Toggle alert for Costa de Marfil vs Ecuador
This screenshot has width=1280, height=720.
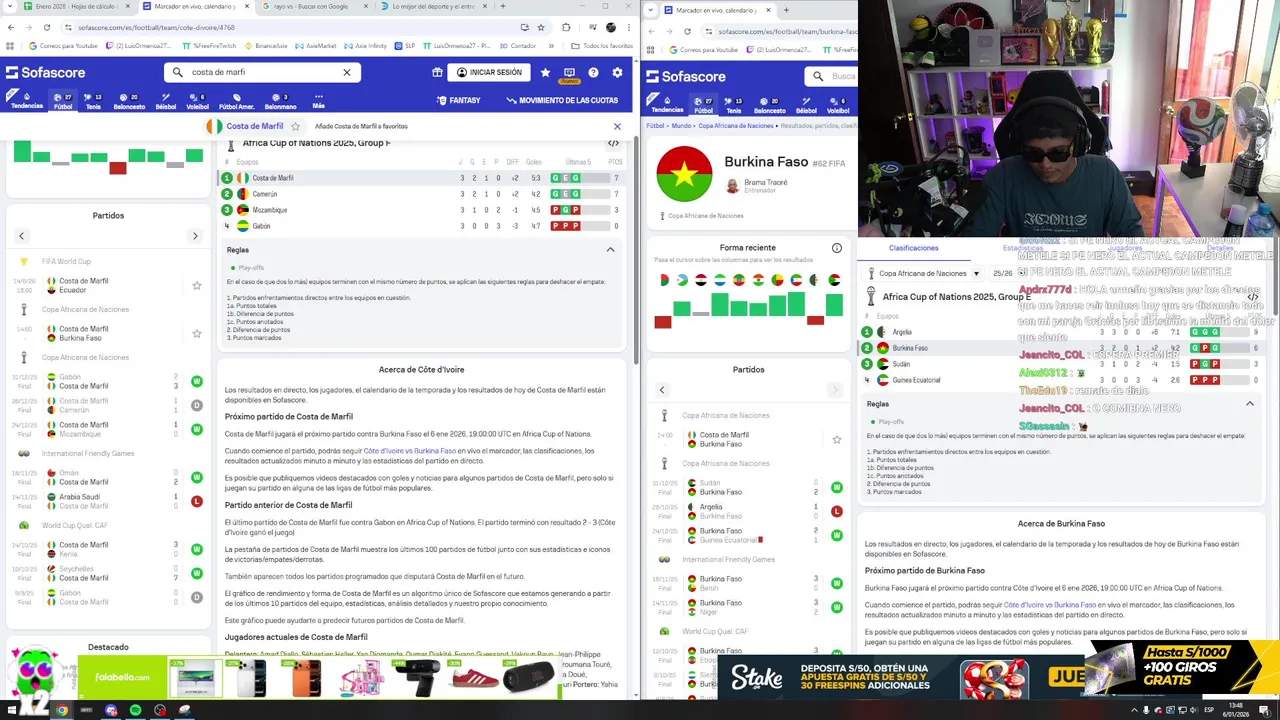(x=197, y=285)
